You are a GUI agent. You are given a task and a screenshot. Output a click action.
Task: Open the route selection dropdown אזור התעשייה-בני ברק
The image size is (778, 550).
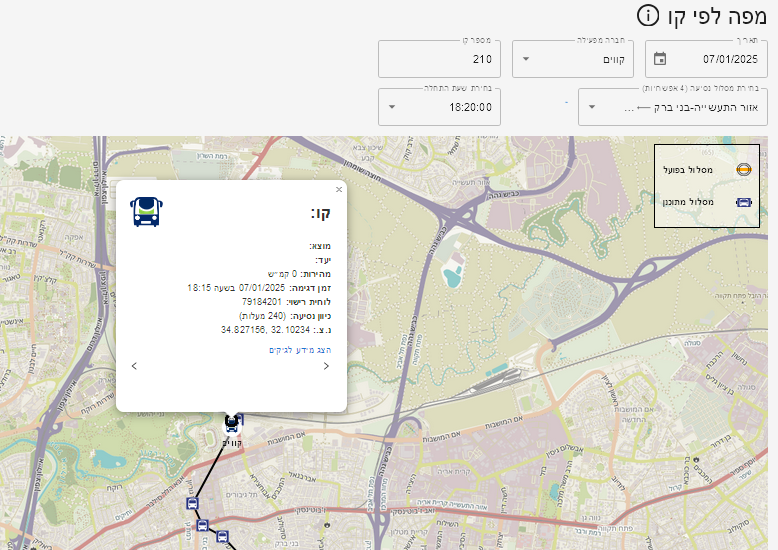[672, 107]
